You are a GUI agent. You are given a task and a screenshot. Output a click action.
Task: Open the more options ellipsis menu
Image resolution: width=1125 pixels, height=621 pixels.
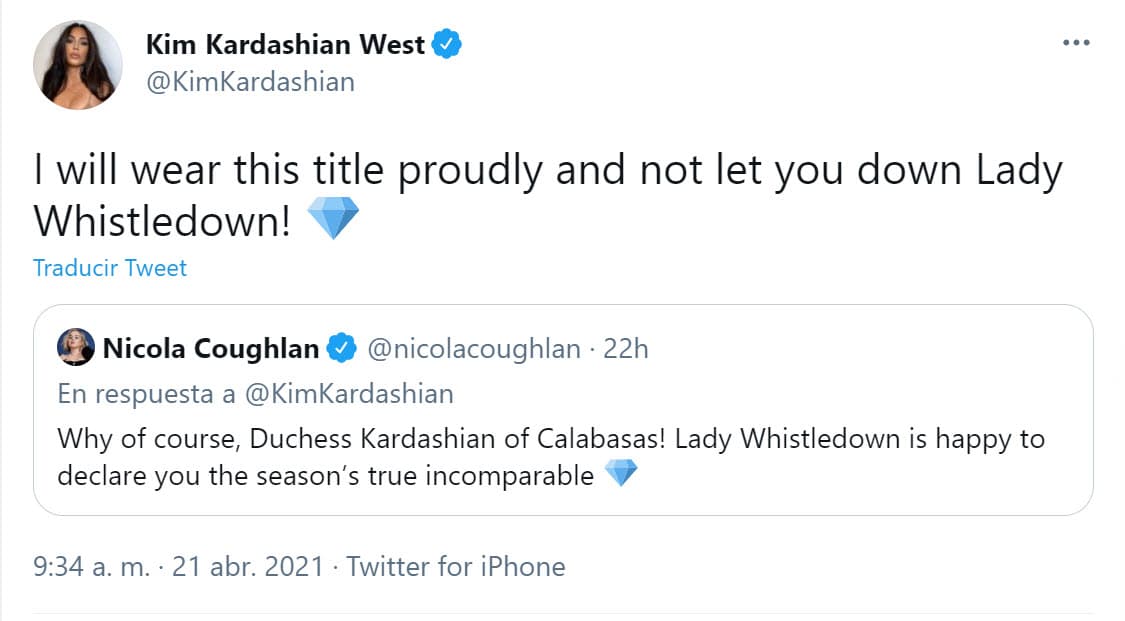1077,42
